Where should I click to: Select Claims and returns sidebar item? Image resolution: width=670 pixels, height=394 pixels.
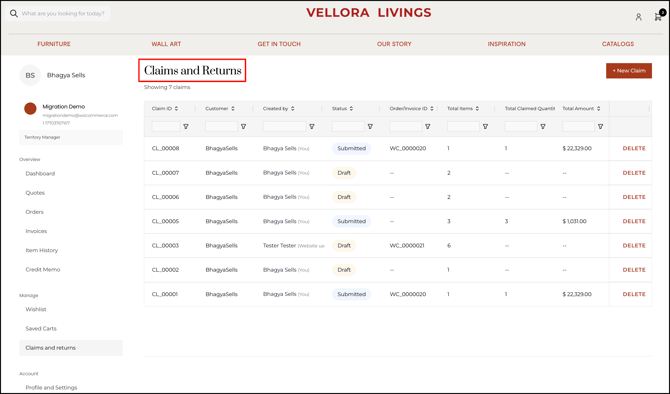tap(71, 348)
